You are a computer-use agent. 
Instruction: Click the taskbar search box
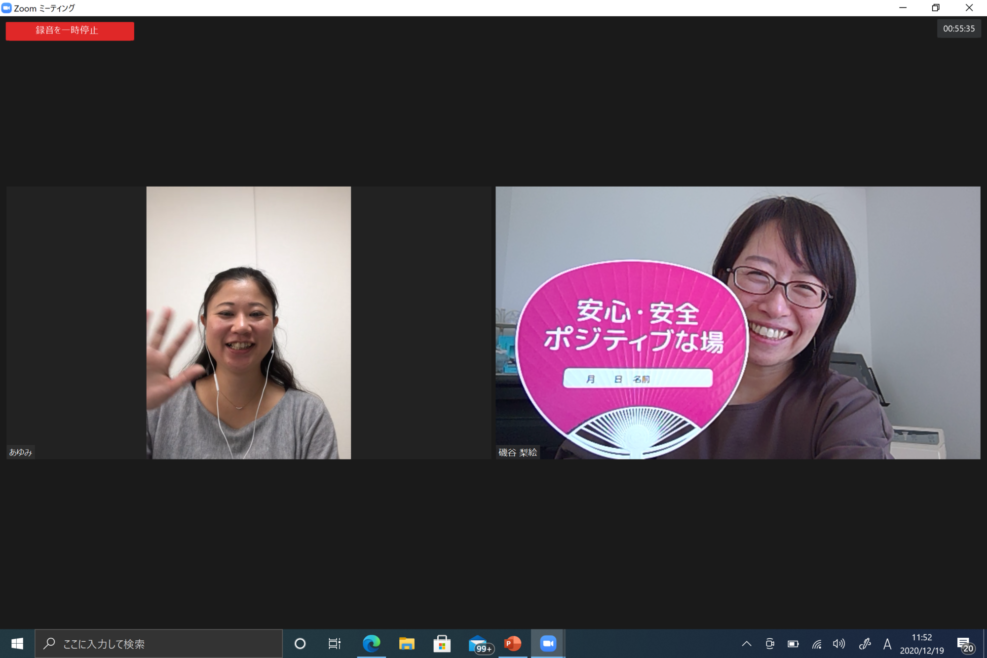click(x=158, y=643)
